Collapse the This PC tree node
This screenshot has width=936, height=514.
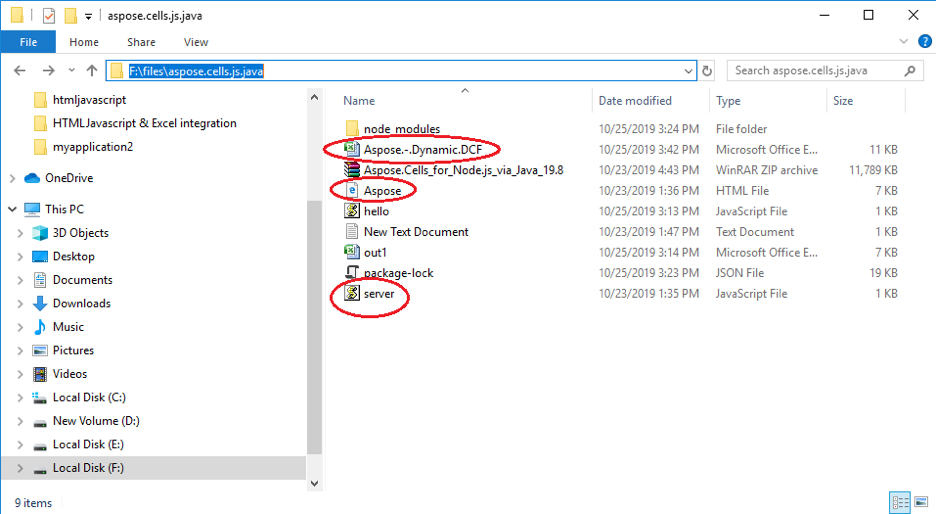[x=12, y=209]
